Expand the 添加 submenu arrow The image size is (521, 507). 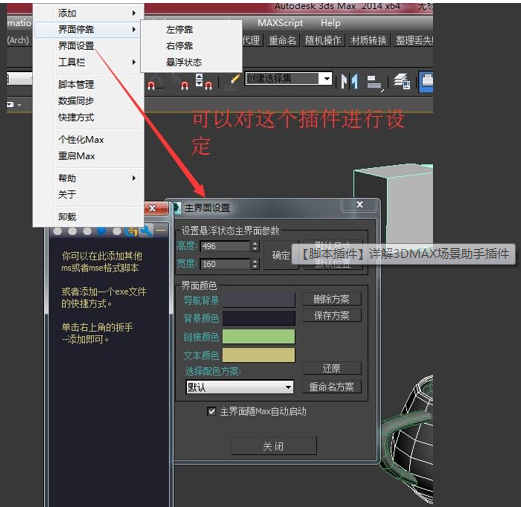pyautogui.click(x=134, y=13)
